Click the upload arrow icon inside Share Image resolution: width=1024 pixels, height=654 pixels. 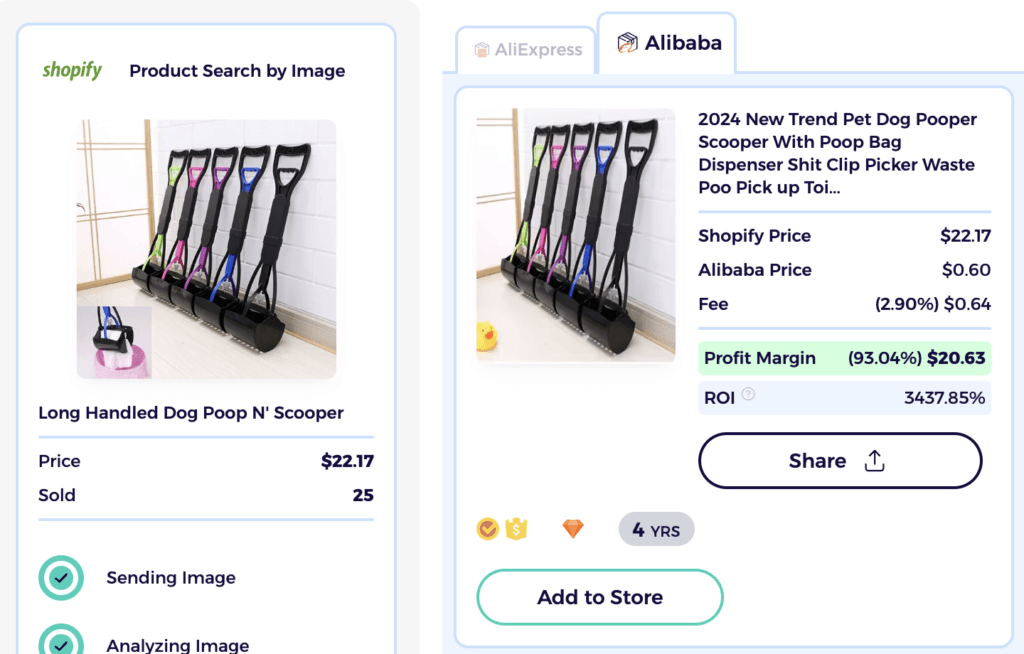pyautogui.click(x=875, y=461)
